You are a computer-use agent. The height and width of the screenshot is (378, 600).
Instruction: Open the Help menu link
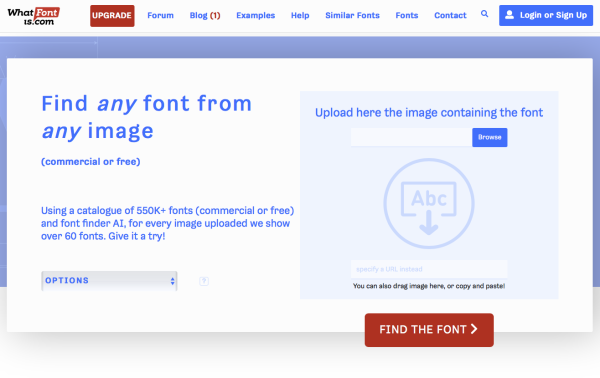click(300, 16)
